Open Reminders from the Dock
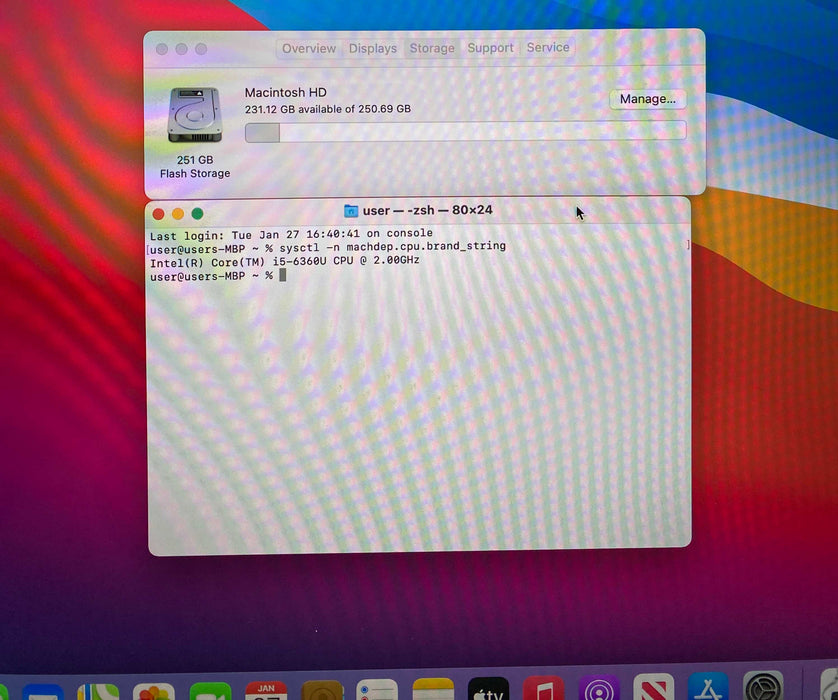Screen dimensions: 838x700 coord(377,689)
